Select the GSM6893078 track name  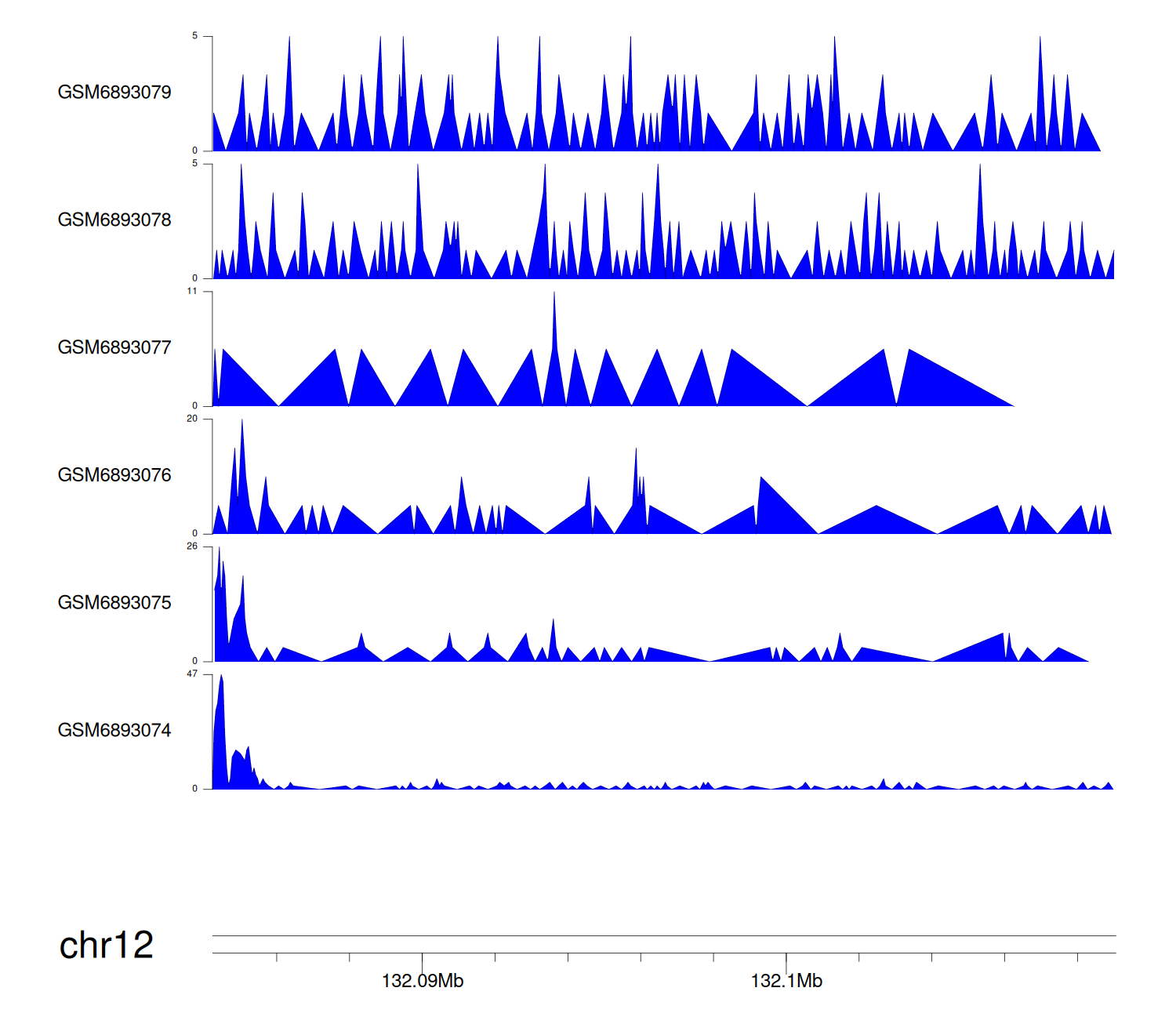[114, 220]
